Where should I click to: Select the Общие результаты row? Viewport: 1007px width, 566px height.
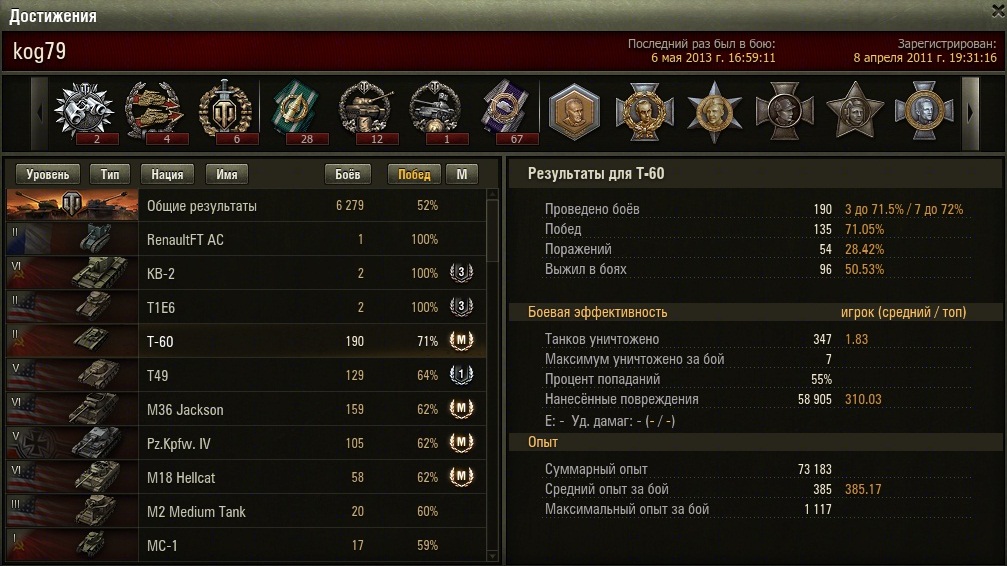(x=246, y=206)
